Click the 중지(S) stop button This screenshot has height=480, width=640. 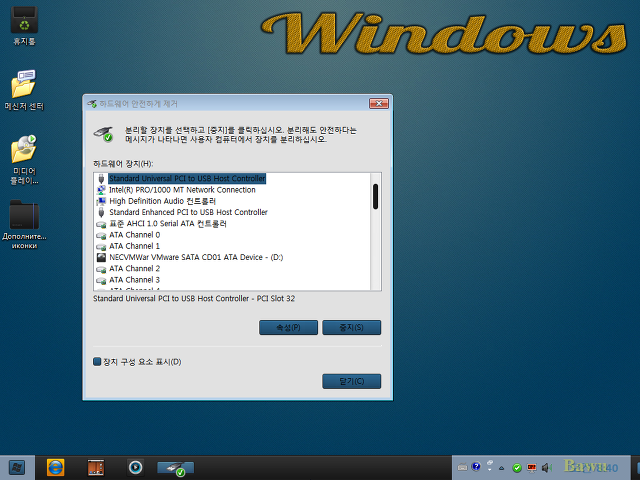[351, 327]
